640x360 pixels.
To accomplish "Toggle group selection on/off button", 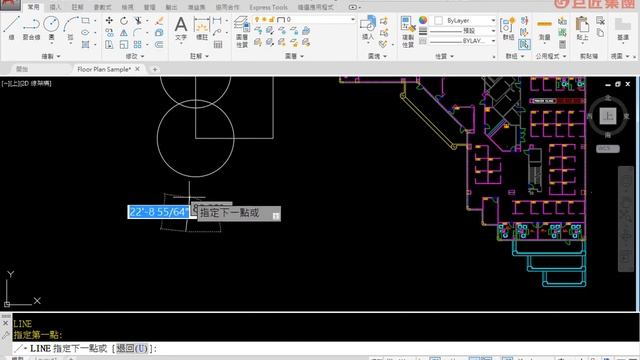I will tap(524, 44).
